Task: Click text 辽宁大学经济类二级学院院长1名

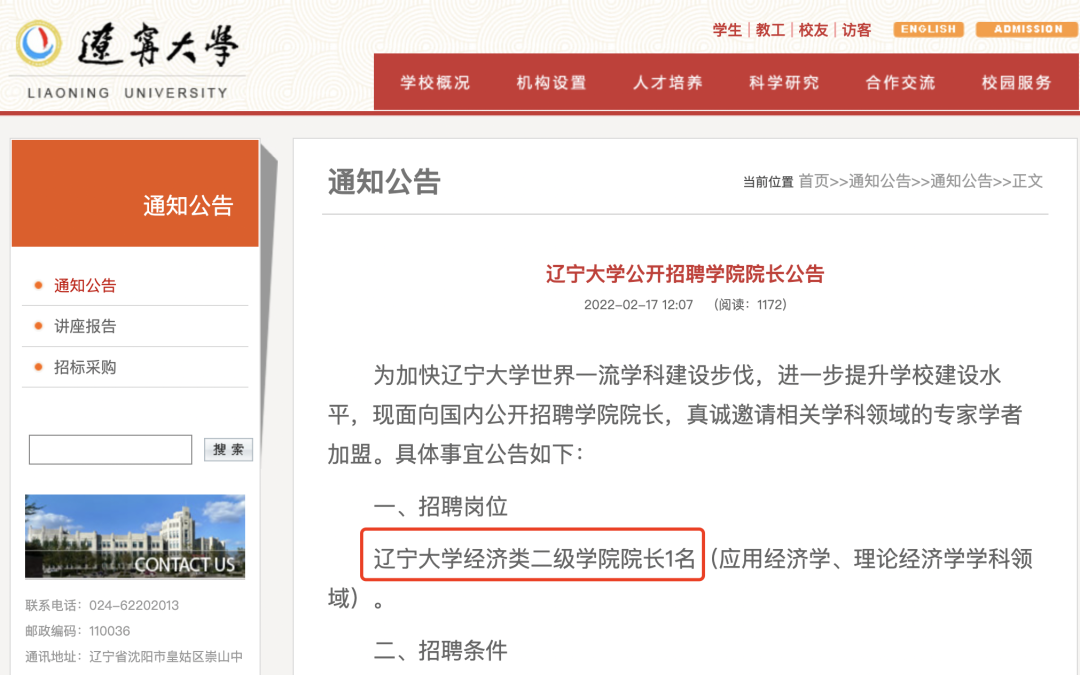Action: pyautogui.click(x=534, y=558)
